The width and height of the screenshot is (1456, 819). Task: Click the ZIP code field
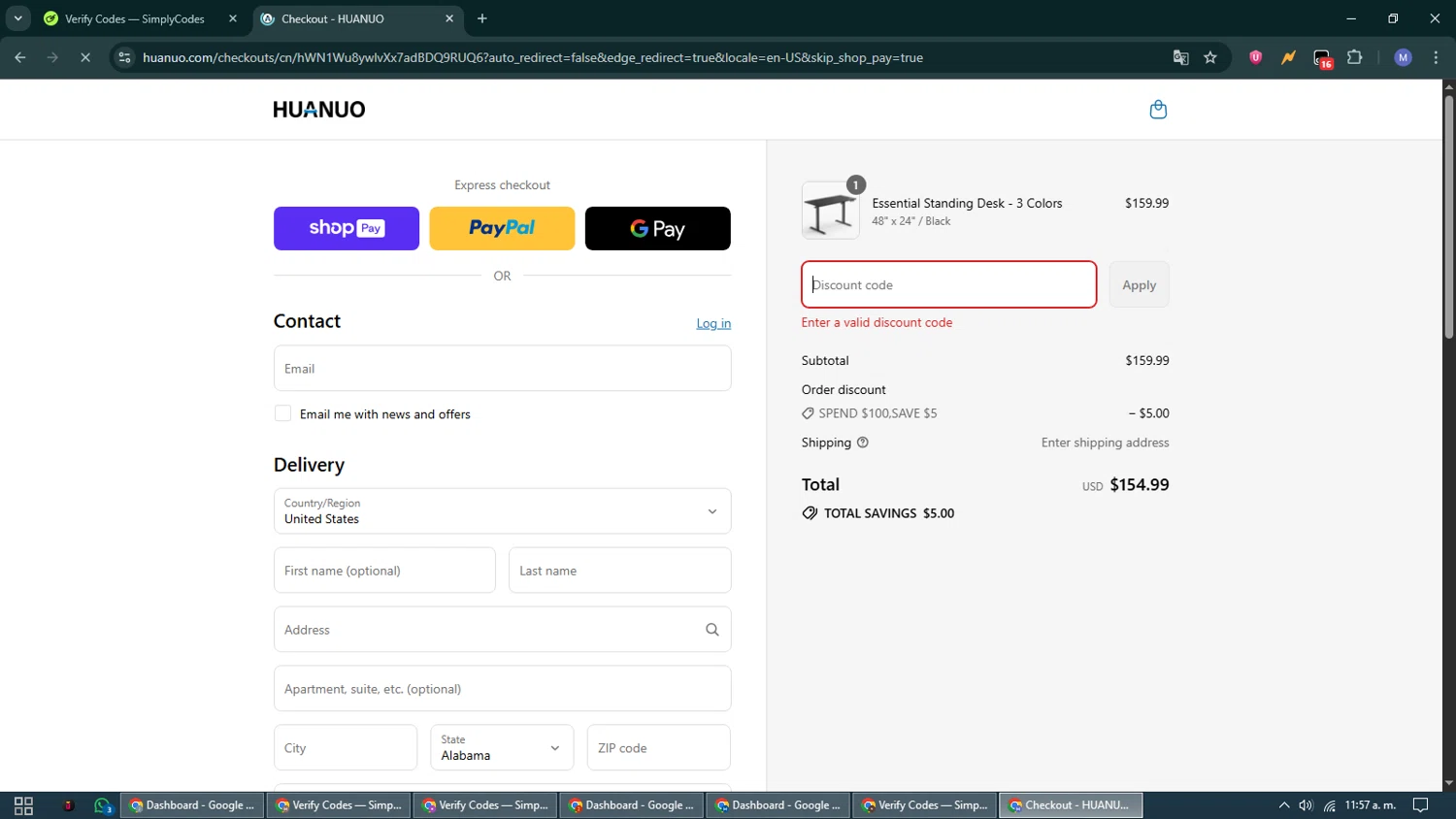tap(659, 748)
